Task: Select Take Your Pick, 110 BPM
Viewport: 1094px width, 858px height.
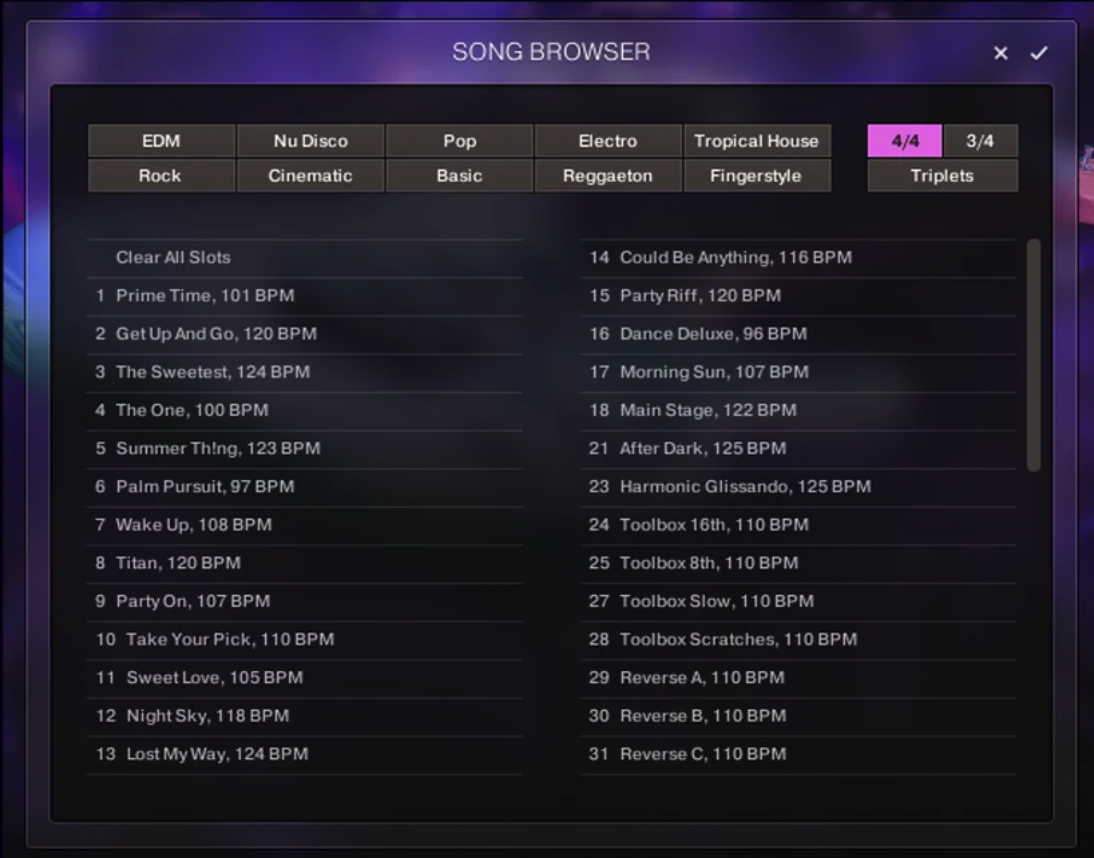Action: 305,640
